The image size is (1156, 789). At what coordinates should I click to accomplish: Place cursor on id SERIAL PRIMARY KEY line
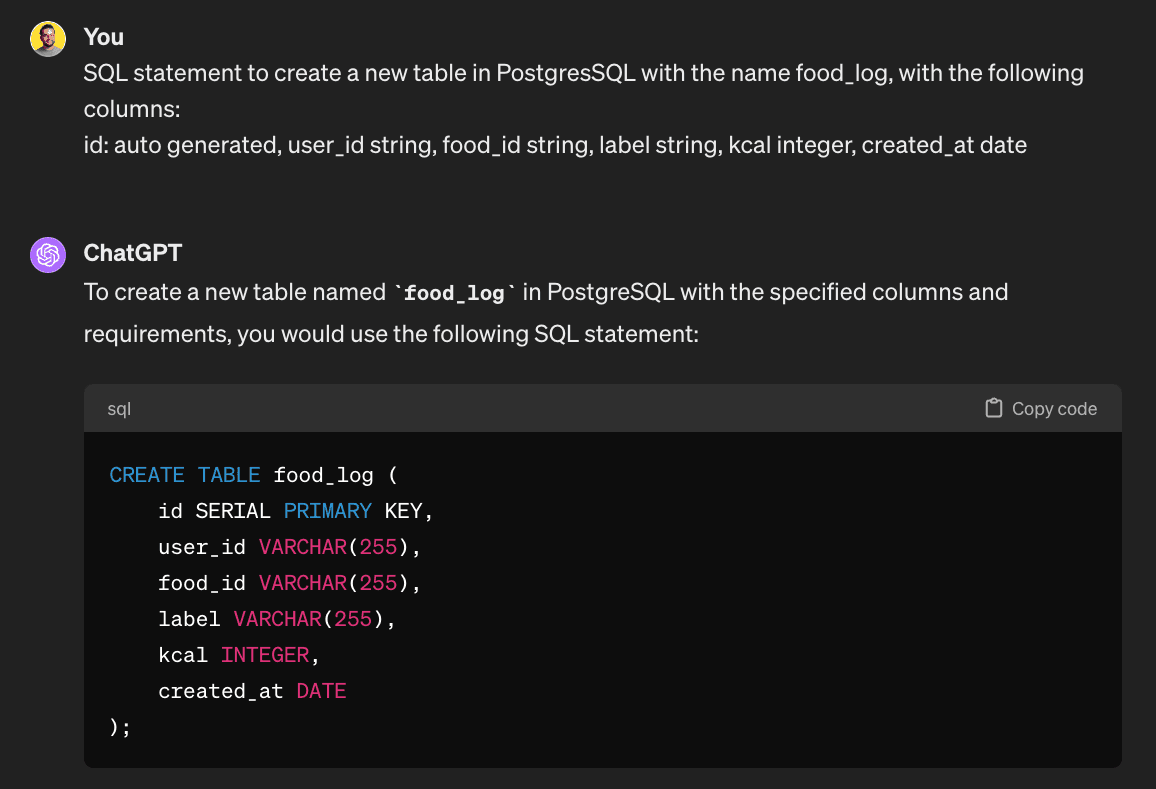pos(295,511)
